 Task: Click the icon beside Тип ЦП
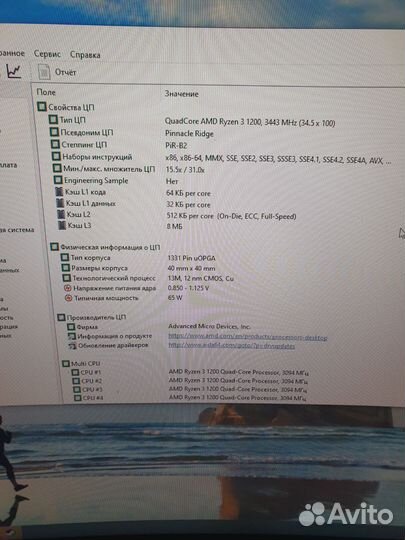pos(53,120)
